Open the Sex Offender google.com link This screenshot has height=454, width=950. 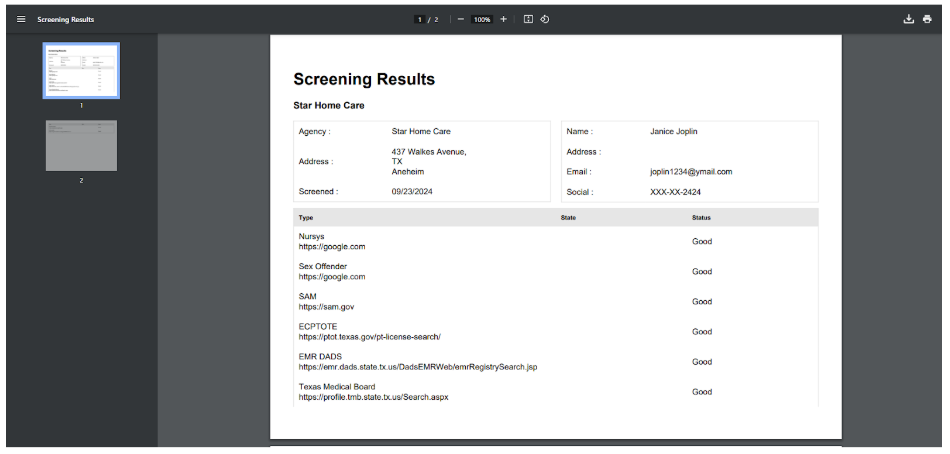(331, 277)
